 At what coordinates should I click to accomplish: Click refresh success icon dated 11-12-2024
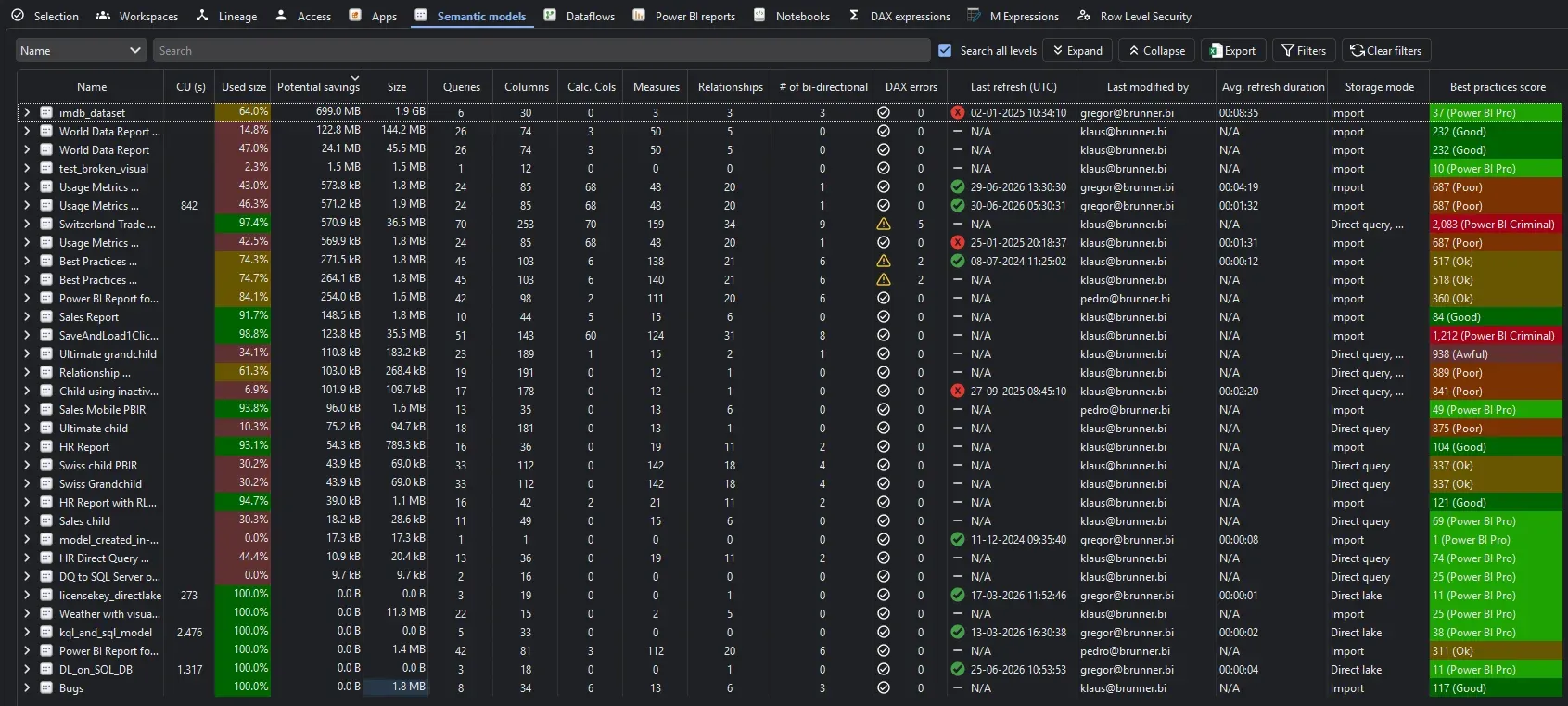(958, 539)
